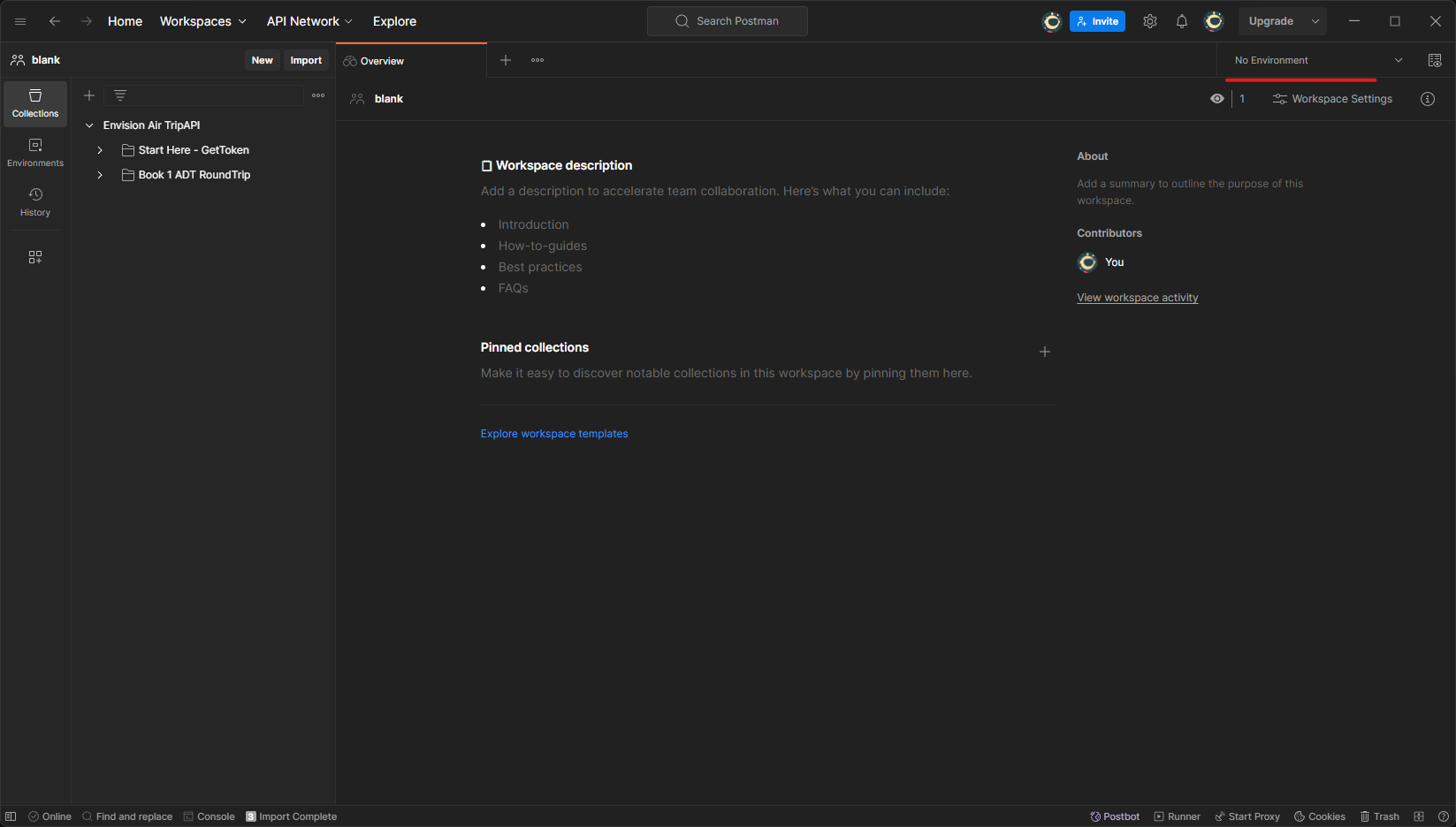This screenshot has height=827, width=1456.
Task: Open the Collection Runner
Action: pos(1177,816)
